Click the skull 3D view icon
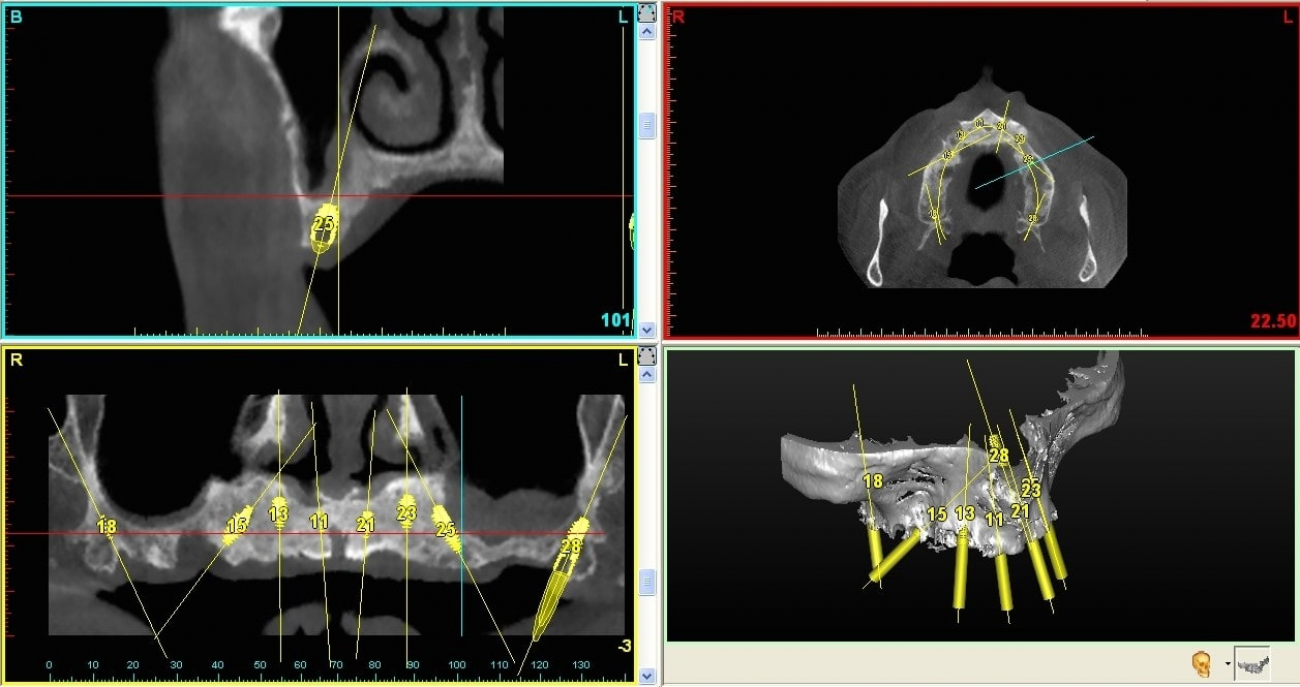Viewport: 1300px width, 687px height. coord(1201,664)
